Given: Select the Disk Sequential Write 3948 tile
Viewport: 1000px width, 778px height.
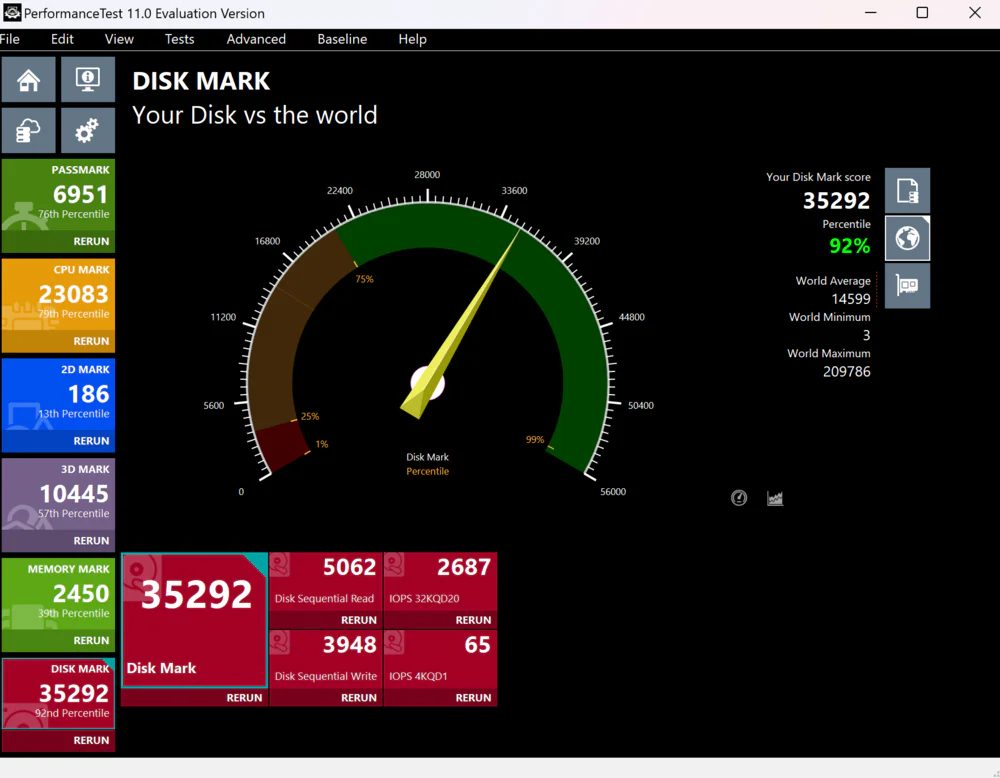Looking at the screenshot, I should (x=326, y=659).
